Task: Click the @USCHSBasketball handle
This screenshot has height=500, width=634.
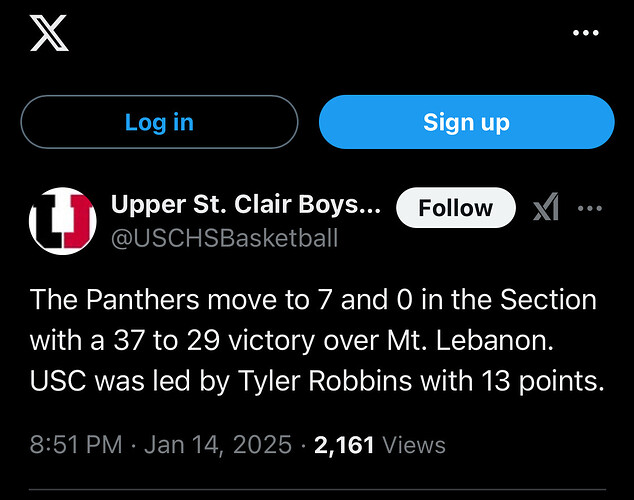Action: pos(224,238)
